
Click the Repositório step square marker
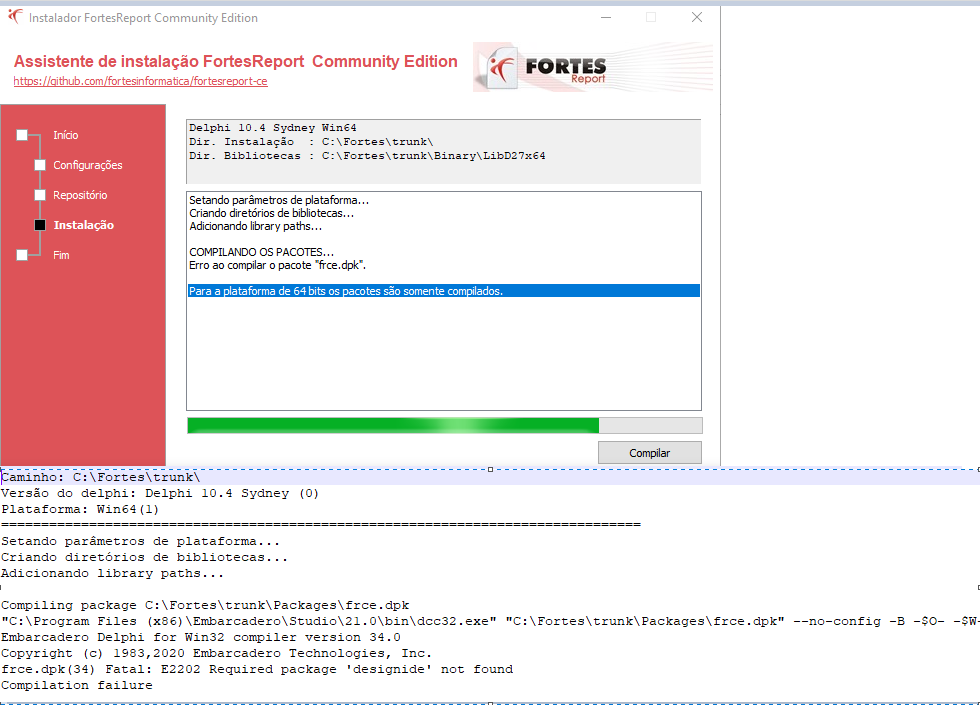click(40, 195)
